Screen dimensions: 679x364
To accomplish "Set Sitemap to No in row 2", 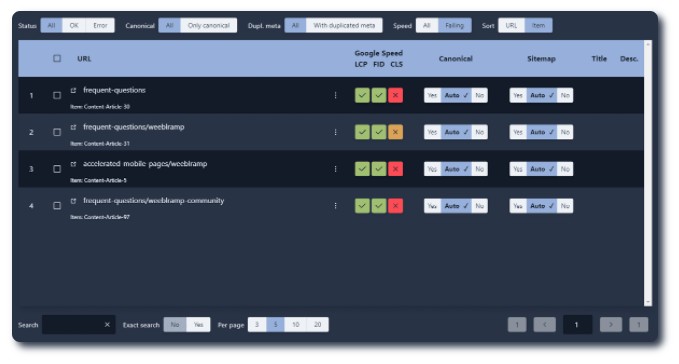I will point(565,132).
